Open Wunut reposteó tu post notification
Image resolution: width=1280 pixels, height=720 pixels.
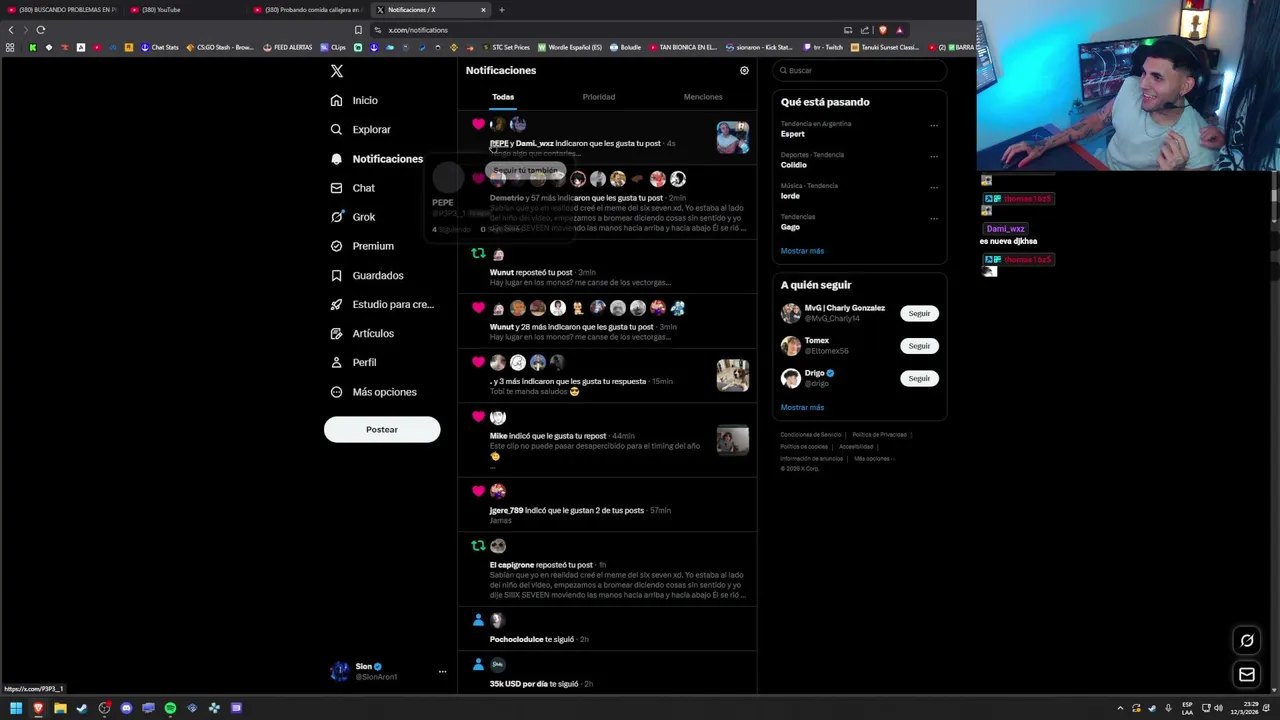(607, 267)
